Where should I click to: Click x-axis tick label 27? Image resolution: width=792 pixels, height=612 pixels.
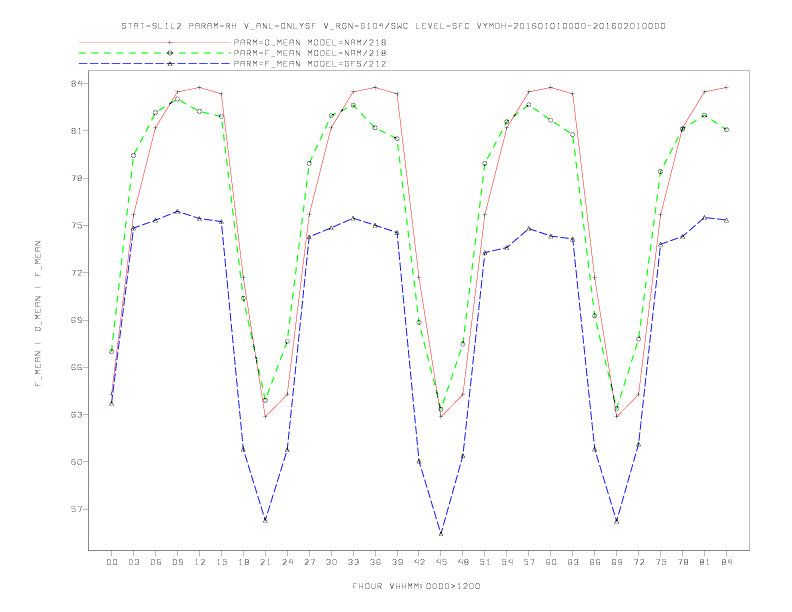pyautogui.click(x=309, y=562)
